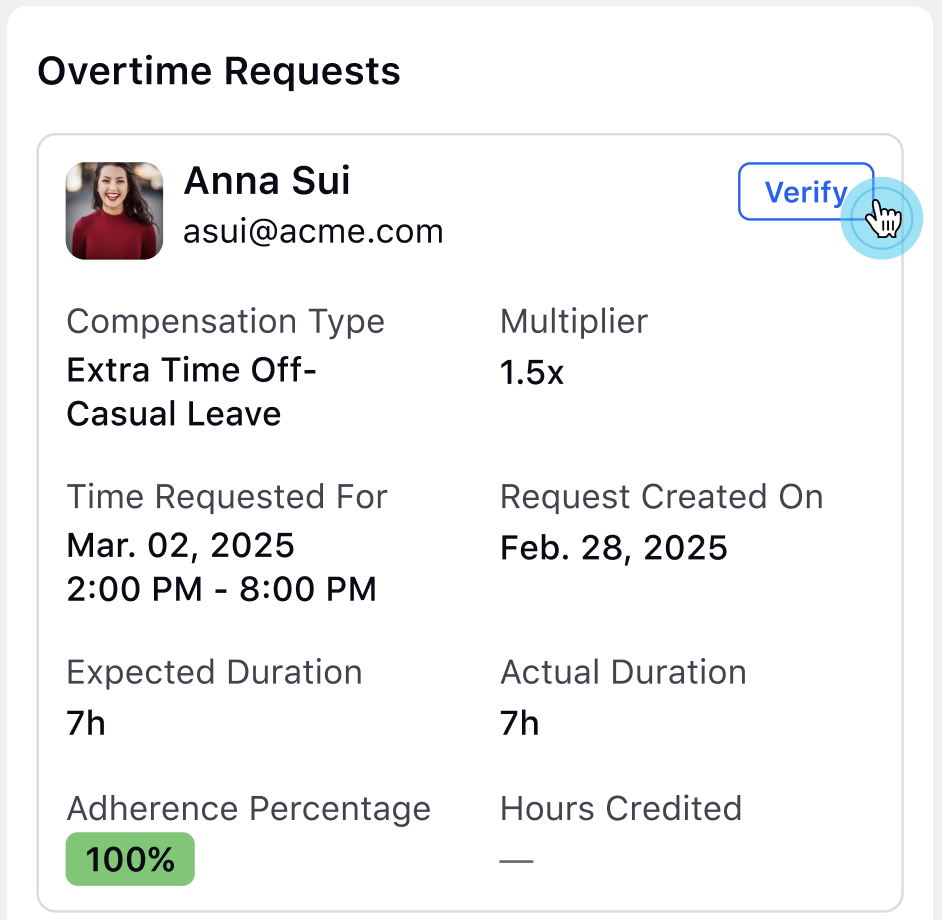Select the 2:00 PM - 8:00 PM time range
This screenshot has height=920, width=942.
221,589
